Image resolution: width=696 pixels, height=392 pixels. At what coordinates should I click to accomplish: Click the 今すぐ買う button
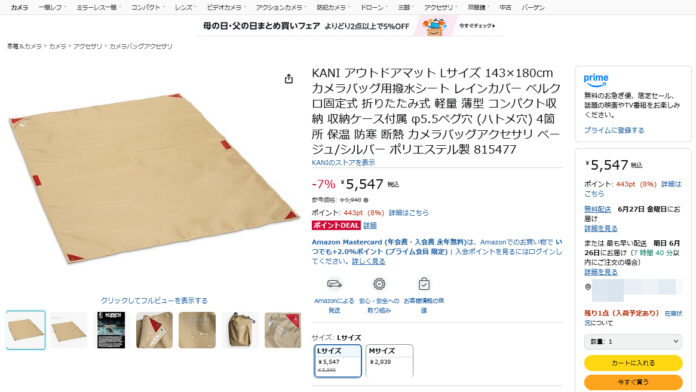point(633,382)
